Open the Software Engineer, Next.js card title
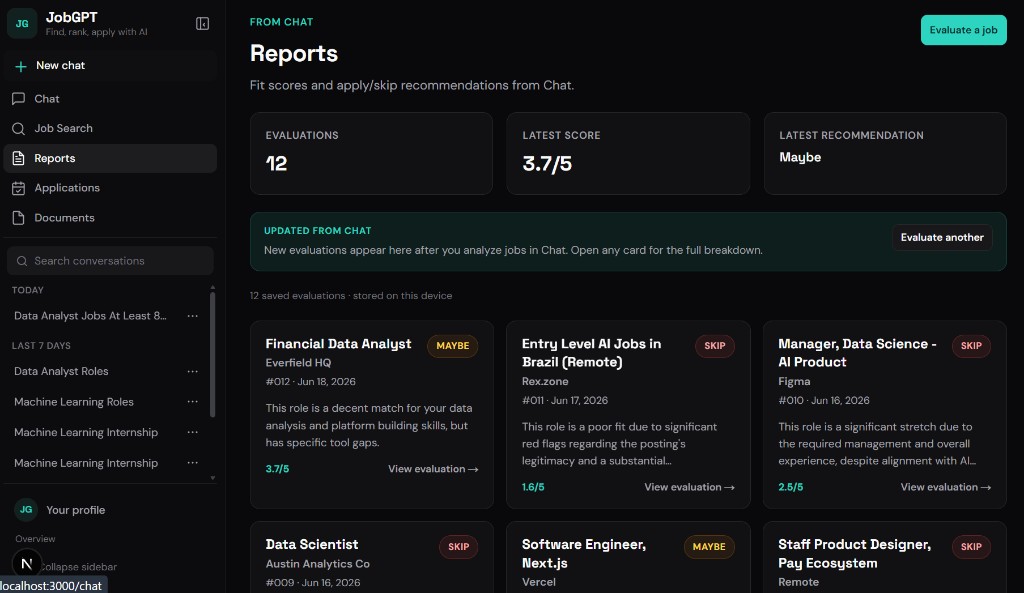Screen dimensions: 1024x593 584,554
